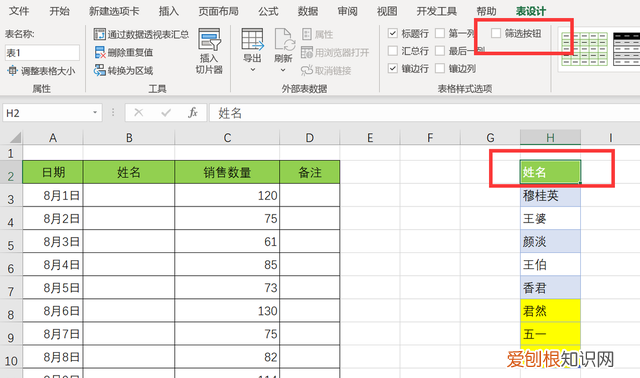Enable the 最后一列 checkbox
This screenshot has width=640, height=378.
click(440, 51)
